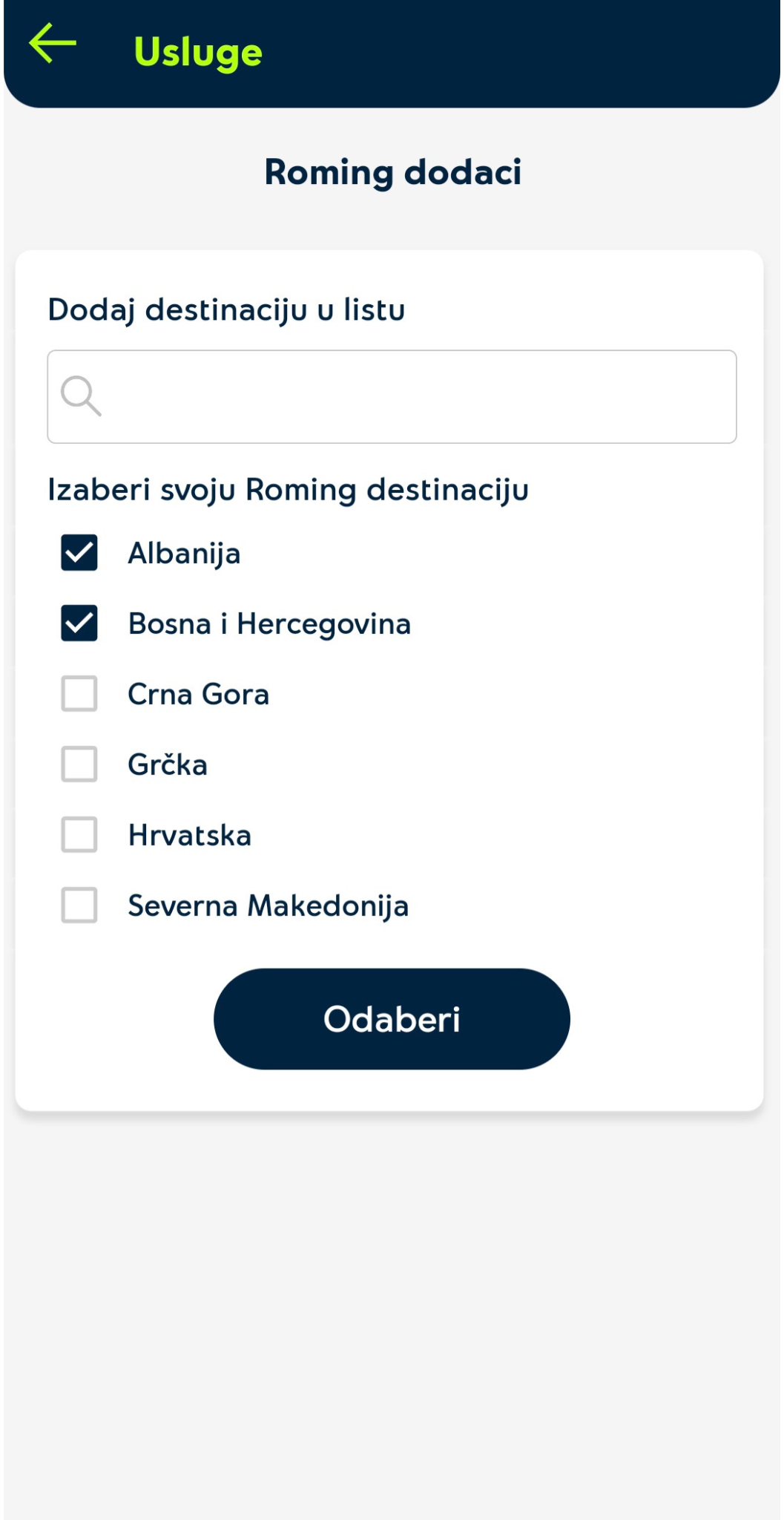Tap the Usluge header title
The image size is (784, 1520).
[198, 53]
